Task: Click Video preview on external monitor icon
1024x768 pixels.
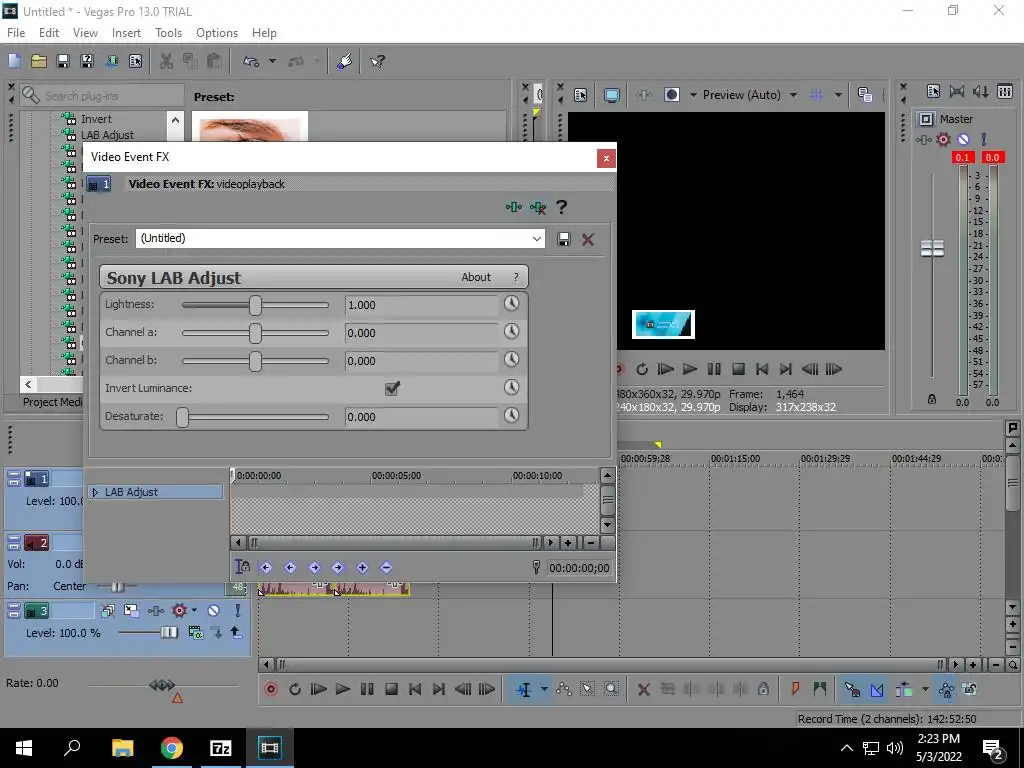Action: (612, 95)
